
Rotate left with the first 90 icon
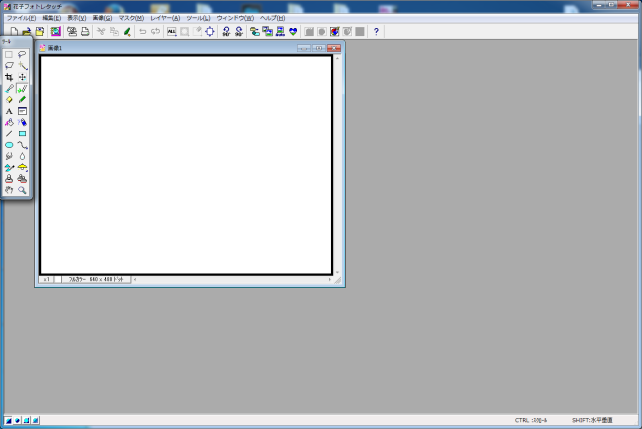(x=226, y=32)
